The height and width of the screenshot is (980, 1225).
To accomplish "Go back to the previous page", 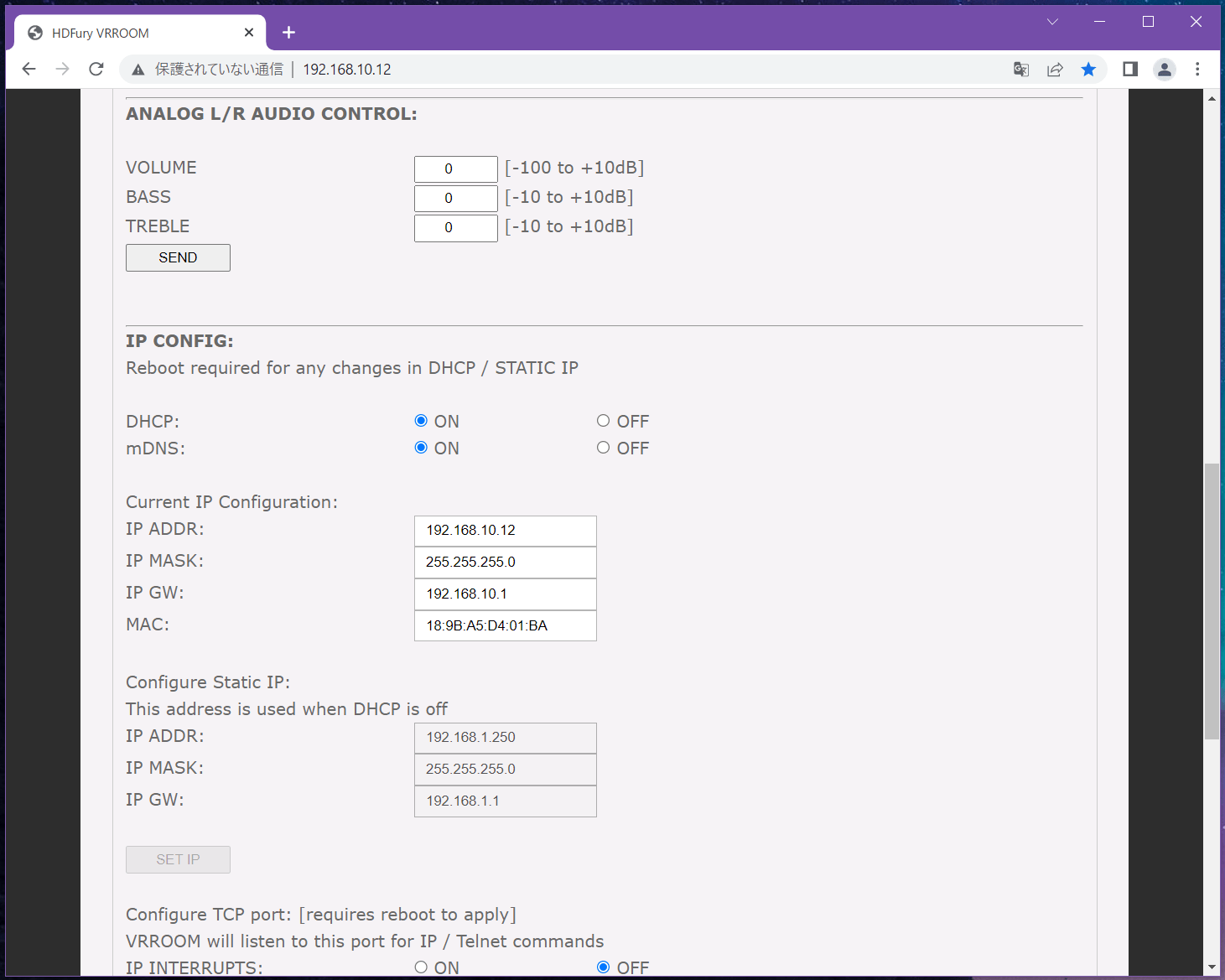I will tap(29, 69).
